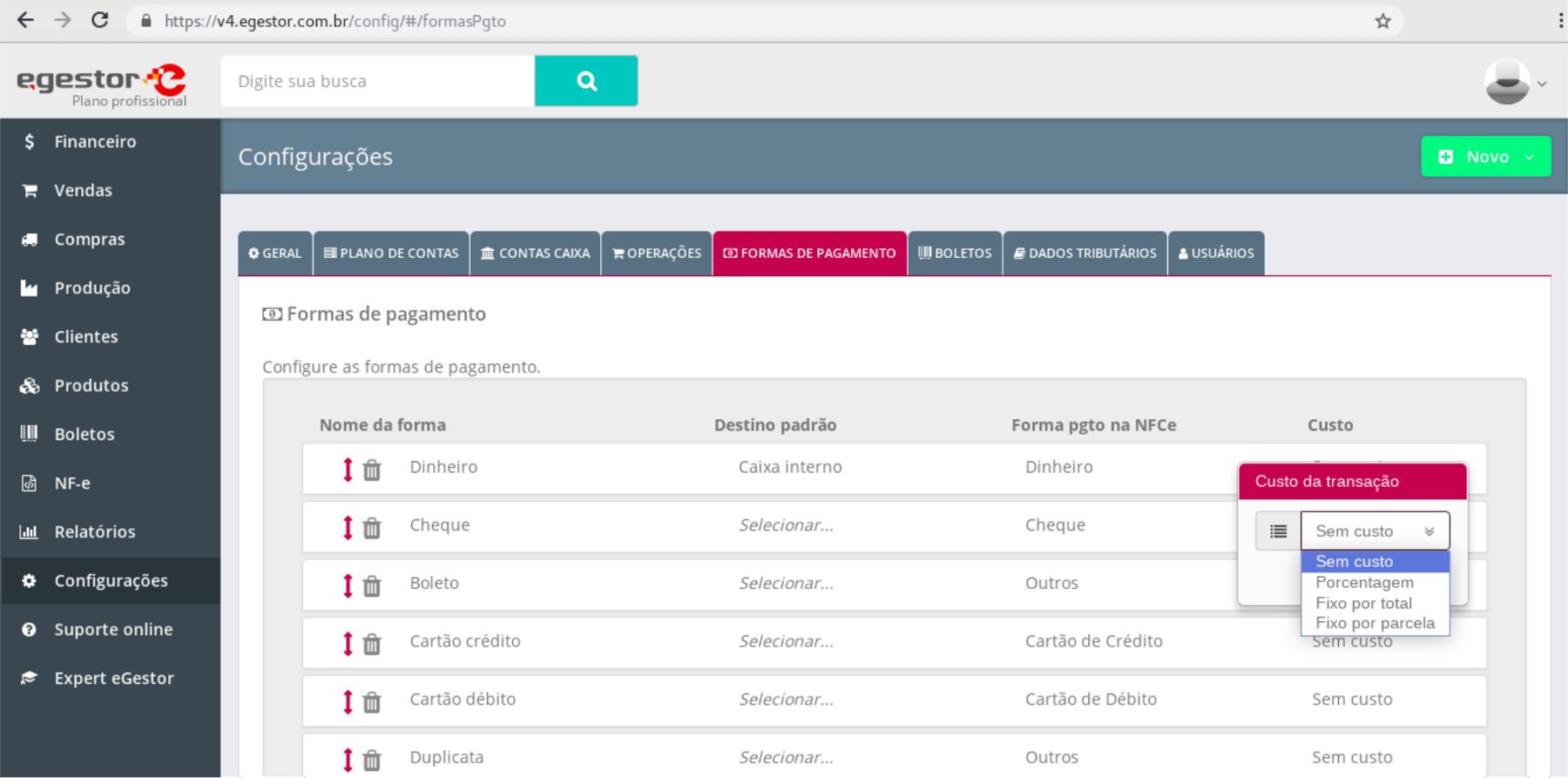The image size is (1568, 778).
Task: Select Boleto's Selecionar... destination
Action: (786, 584)
